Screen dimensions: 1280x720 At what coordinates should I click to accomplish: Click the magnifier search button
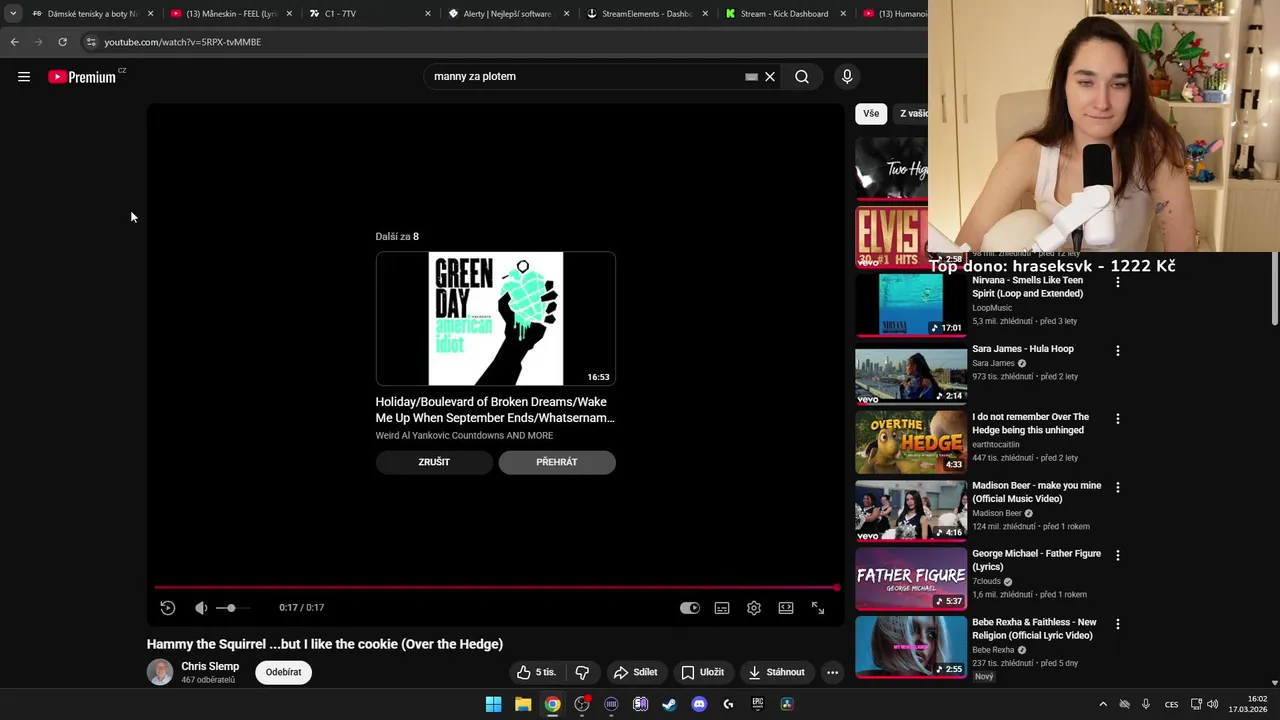coord(802,77)
